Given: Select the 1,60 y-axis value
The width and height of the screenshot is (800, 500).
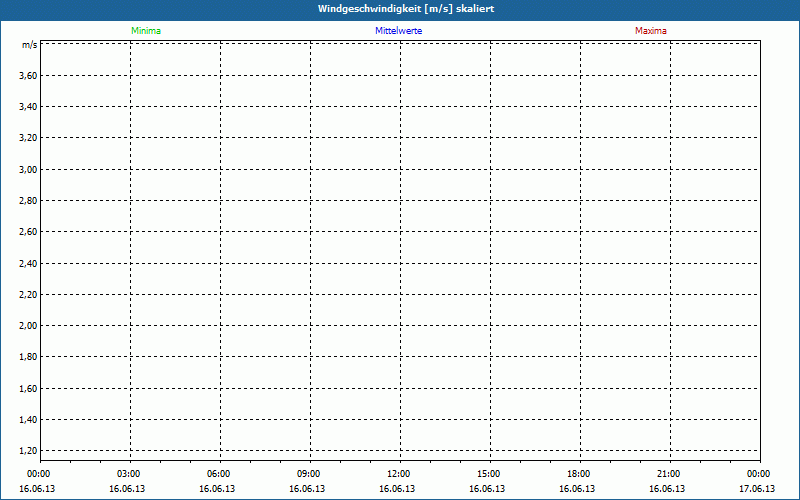Looking at the screenshot, I should [x=28, y=388].
